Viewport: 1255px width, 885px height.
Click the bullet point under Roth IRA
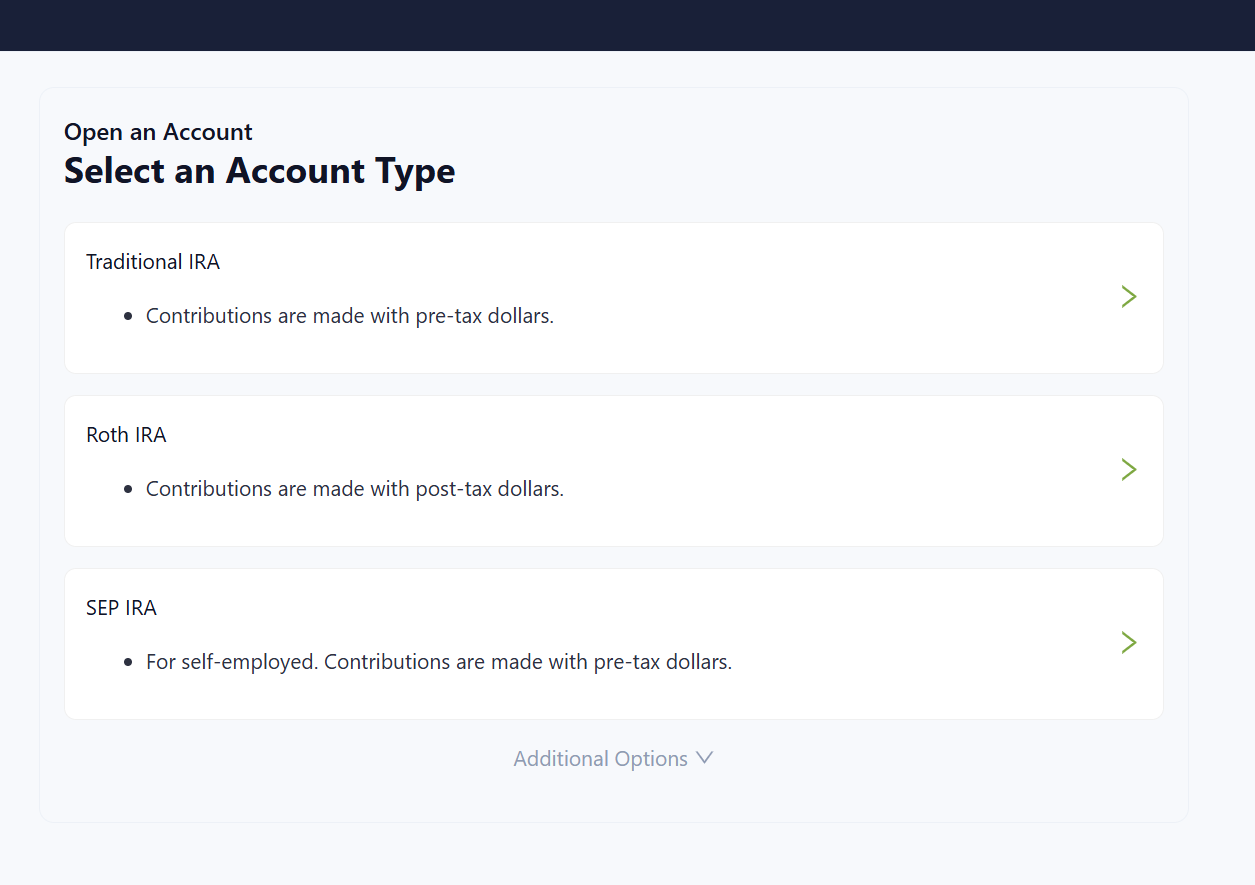(128, 490)
